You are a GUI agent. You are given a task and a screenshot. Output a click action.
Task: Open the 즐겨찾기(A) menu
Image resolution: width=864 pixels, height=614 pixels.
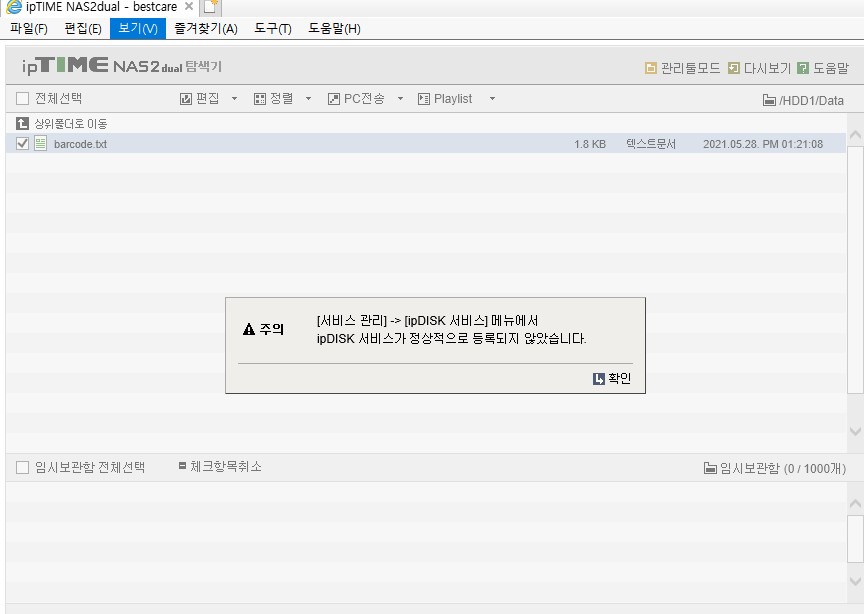(206, 29)
